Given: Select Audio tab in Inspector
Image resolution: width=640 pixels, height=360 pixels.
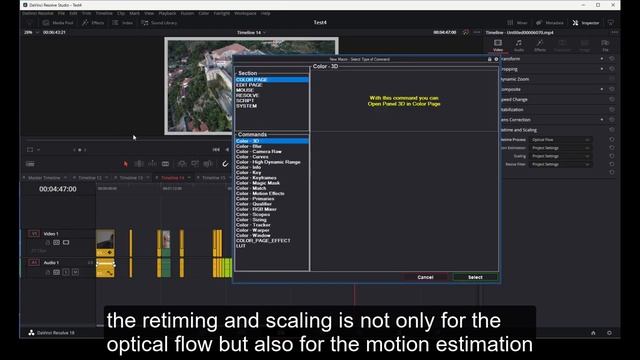Looking at the screenshot, I should [x=519, y=45].
